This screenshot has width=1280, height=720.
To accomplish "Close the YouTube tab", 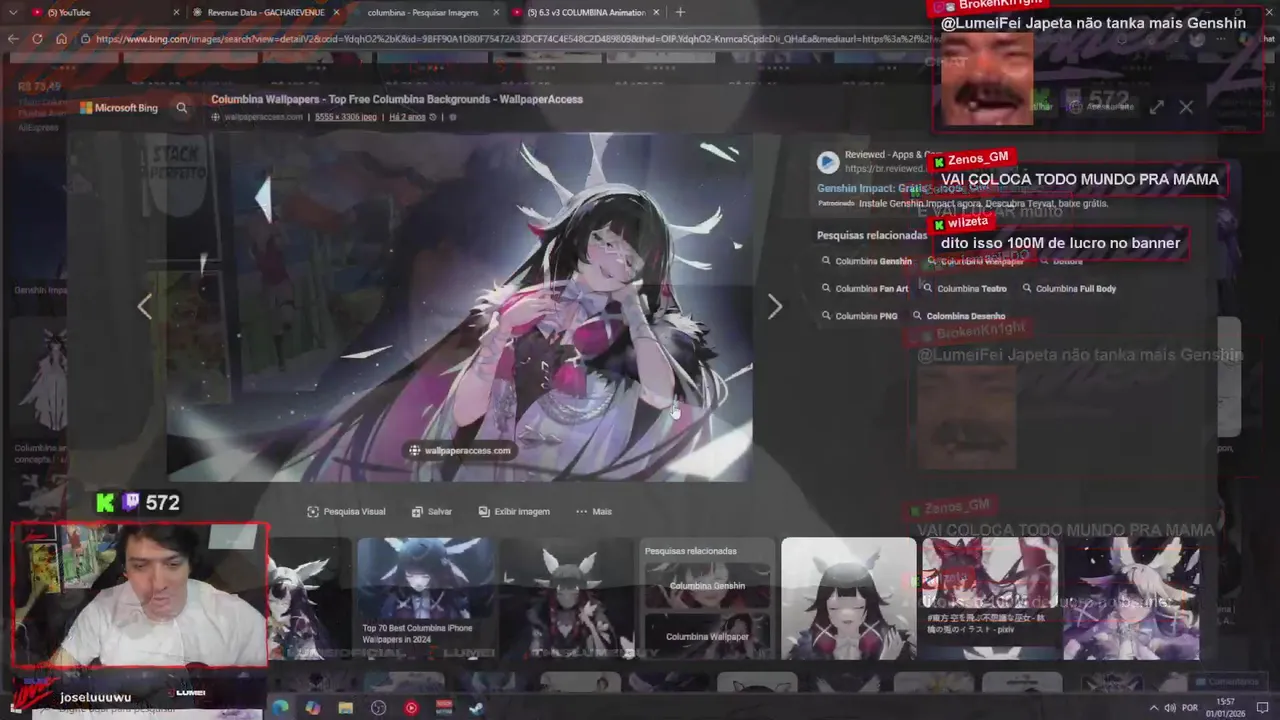I will click(x=176, y=12).
